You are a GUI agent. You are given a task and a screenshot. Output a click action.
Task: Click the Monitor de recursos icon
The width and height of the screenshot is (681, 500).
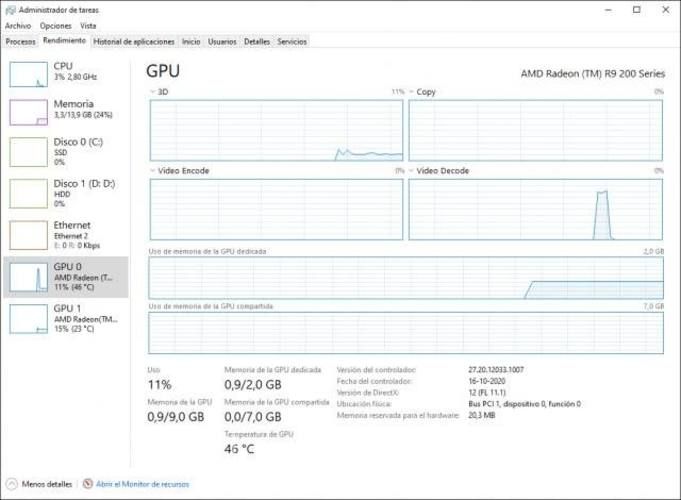pyautogui.click(x=88, y=483)
